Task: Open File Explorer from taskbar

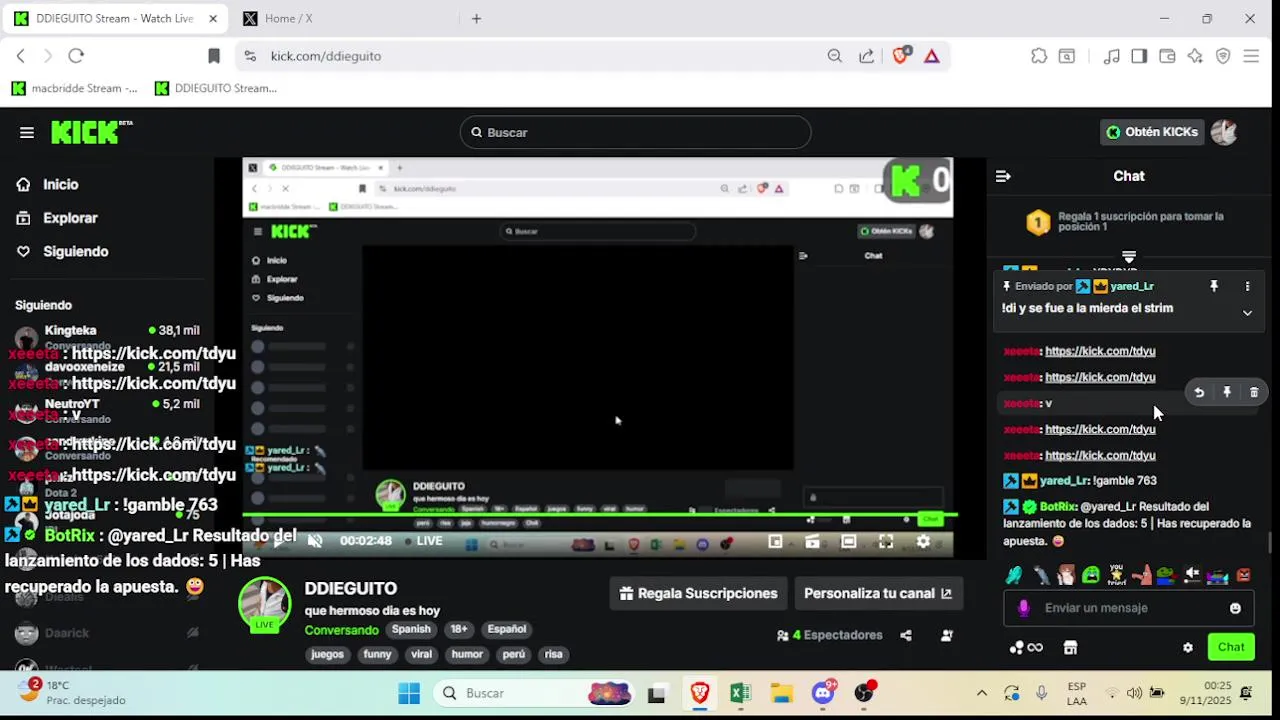Action: tap(782, 693)
